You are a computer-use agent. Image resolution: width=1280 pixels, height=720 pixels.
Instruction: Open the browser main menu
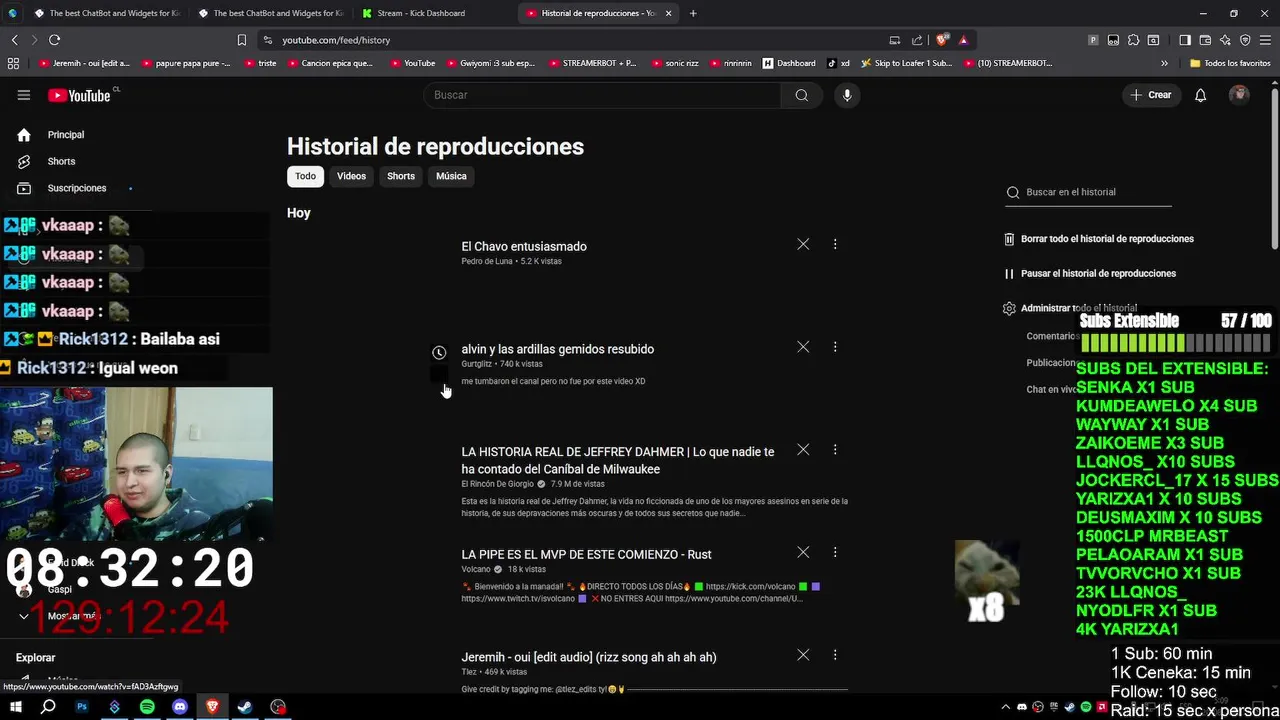pos(1266,40)
